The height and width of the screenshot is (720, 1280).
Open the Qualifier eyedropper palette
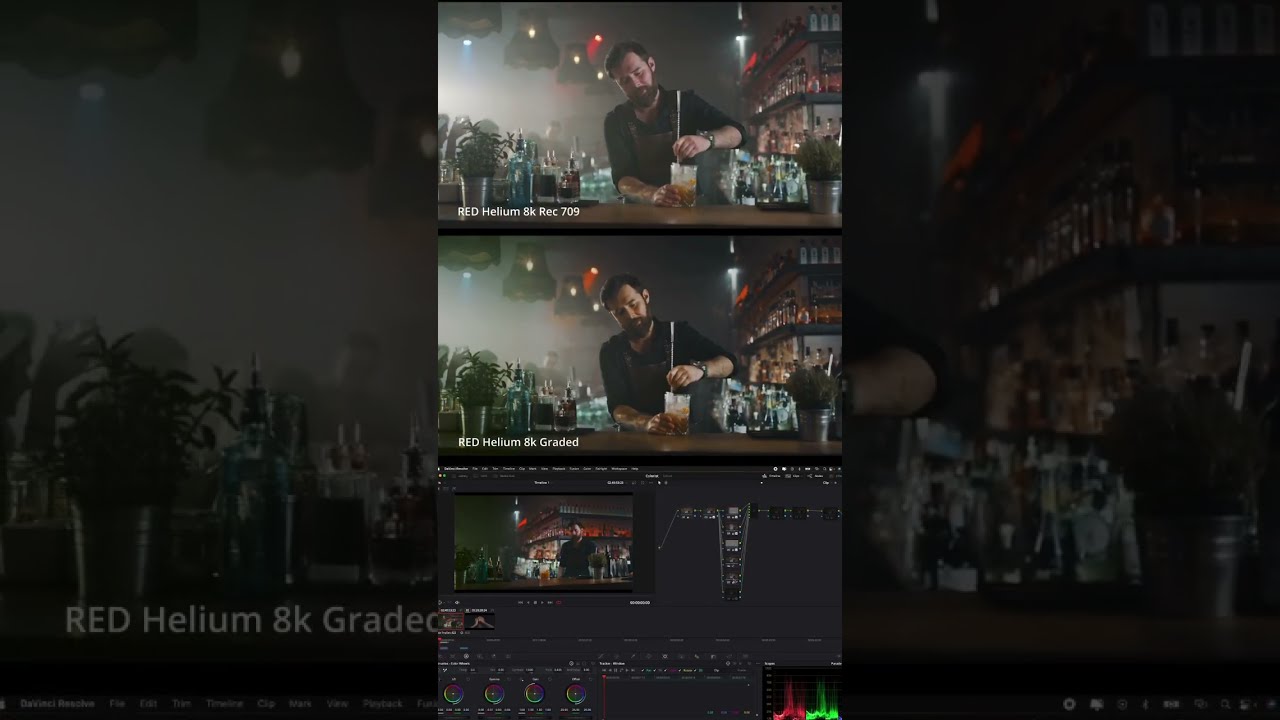633,656
